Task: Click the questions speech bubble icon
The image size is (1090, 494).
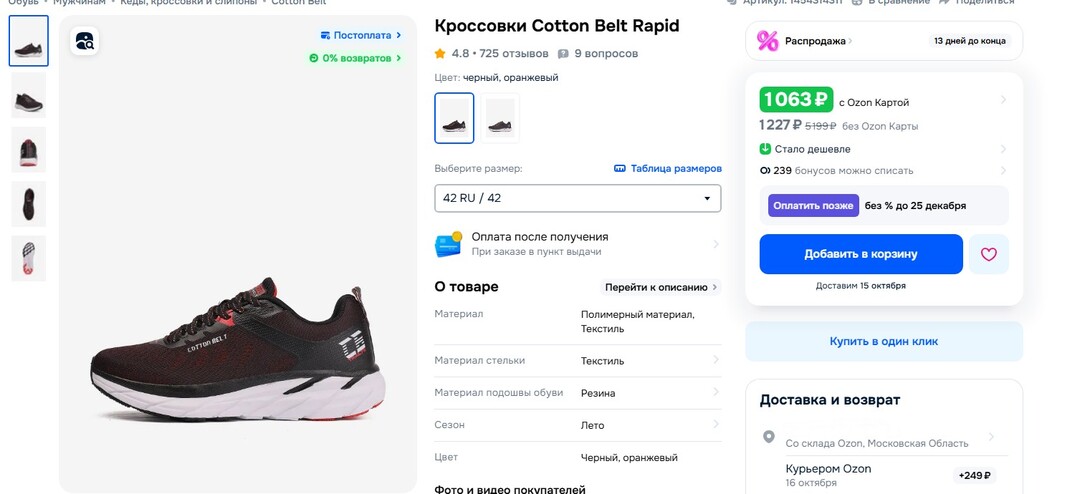Action: coord(563,54)
